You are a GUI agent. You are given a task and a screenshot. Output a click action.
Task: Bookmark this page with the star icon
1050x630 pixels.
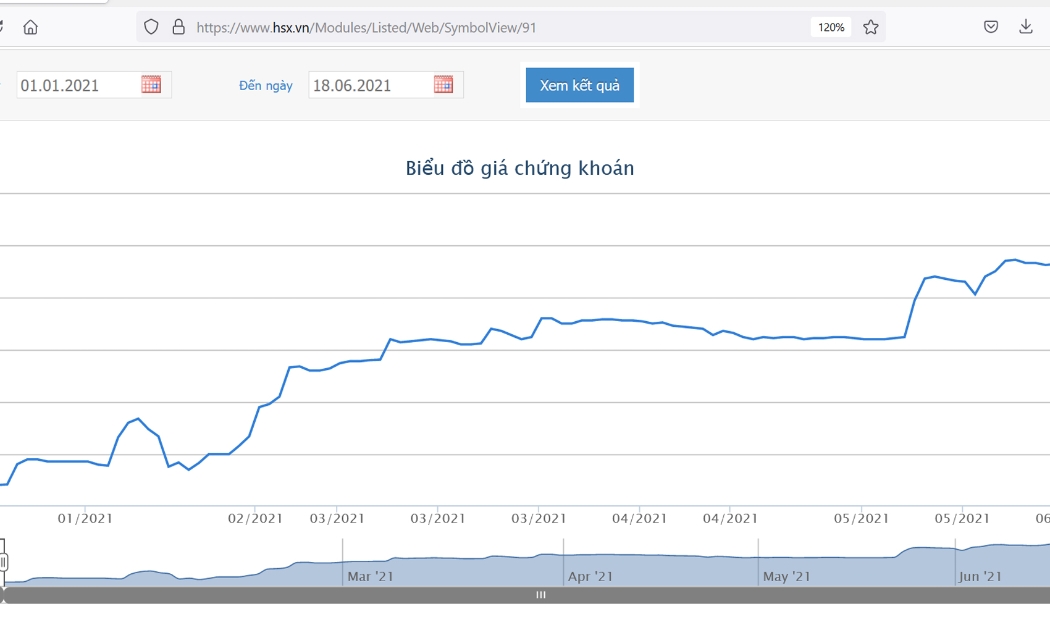(871, 27)
